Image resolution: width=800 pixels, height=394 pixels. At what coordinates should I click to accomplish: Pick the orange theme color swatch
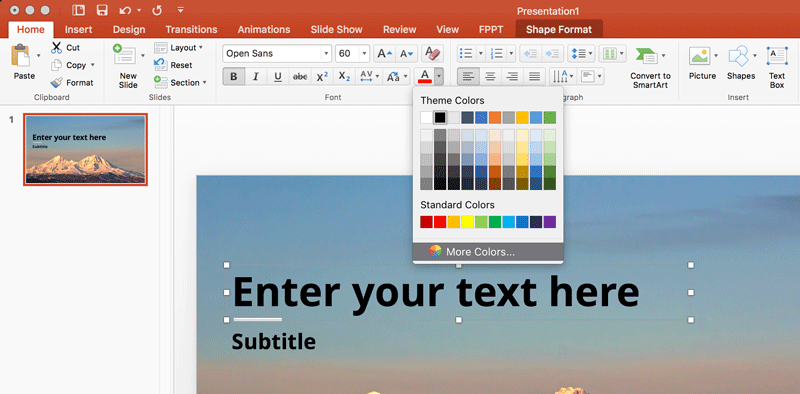[495, 118]
